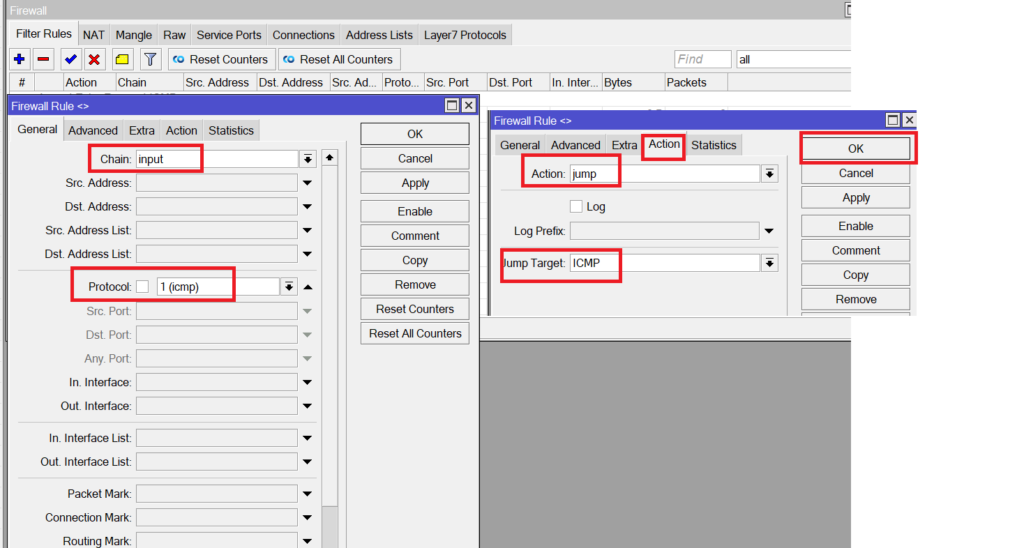Open the Jump Target dropdown list
The width and height of the screenshot is (1024, 548).
tap(769, 263)
